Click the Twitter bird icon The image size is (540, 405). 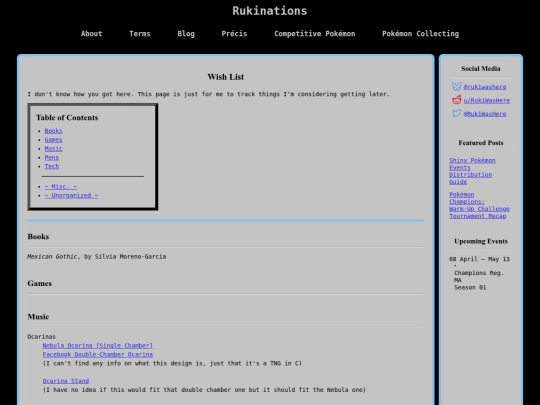click(457, 113)
